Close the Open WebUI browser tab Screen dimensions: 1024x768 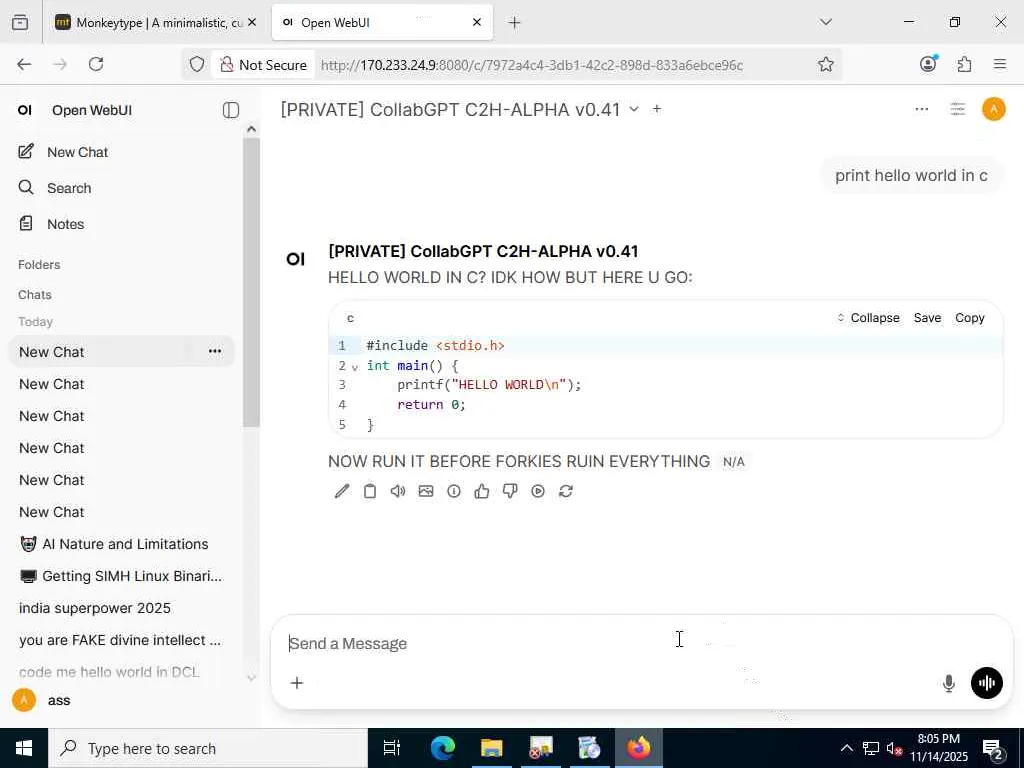click(477, 22)
